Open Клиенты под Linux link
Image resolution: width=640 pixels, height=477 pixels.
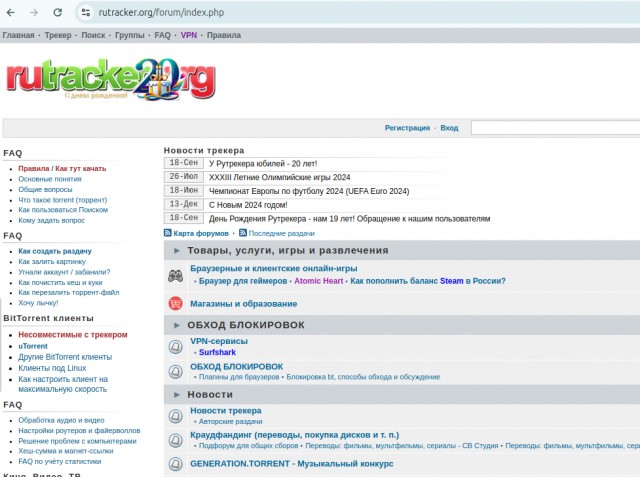pos(52,368)
